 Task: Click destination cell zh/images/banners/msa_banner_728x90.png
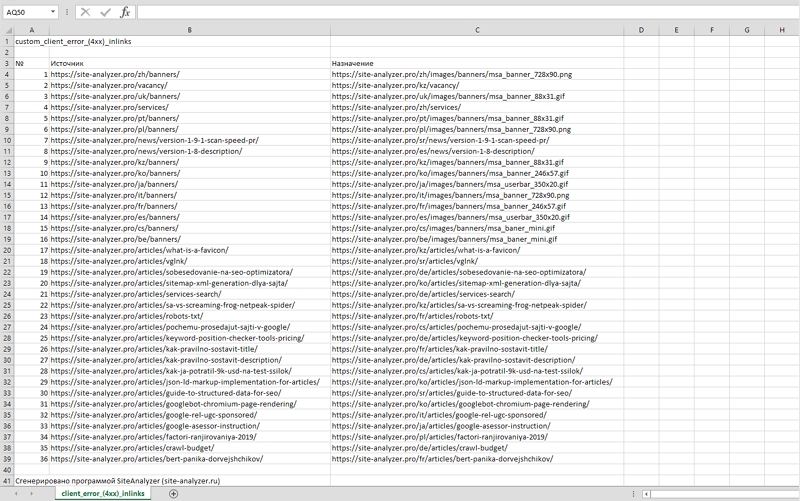[x=477, y=74]
